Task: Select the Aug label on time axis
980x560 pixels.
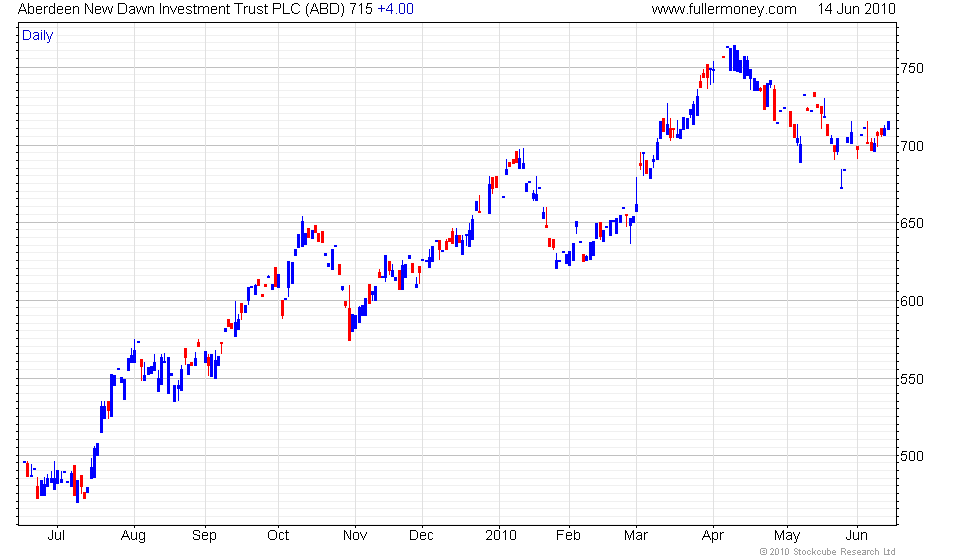Action: 133,535
